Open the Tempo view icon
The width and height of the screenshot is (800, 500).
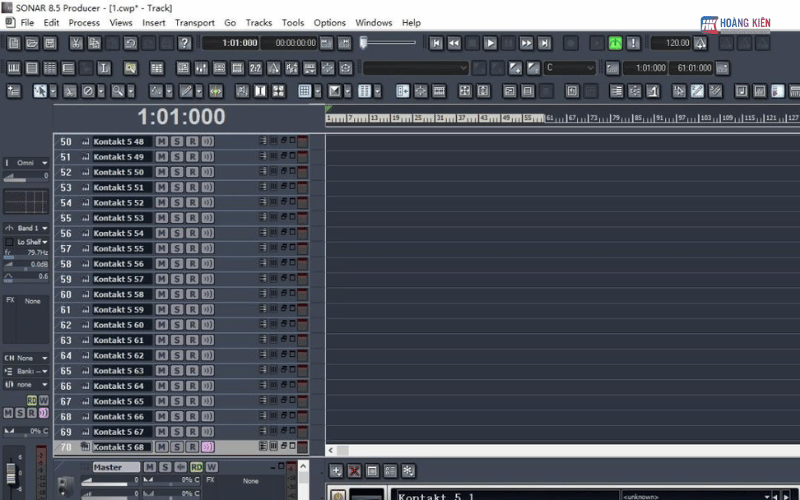[273, 68]
